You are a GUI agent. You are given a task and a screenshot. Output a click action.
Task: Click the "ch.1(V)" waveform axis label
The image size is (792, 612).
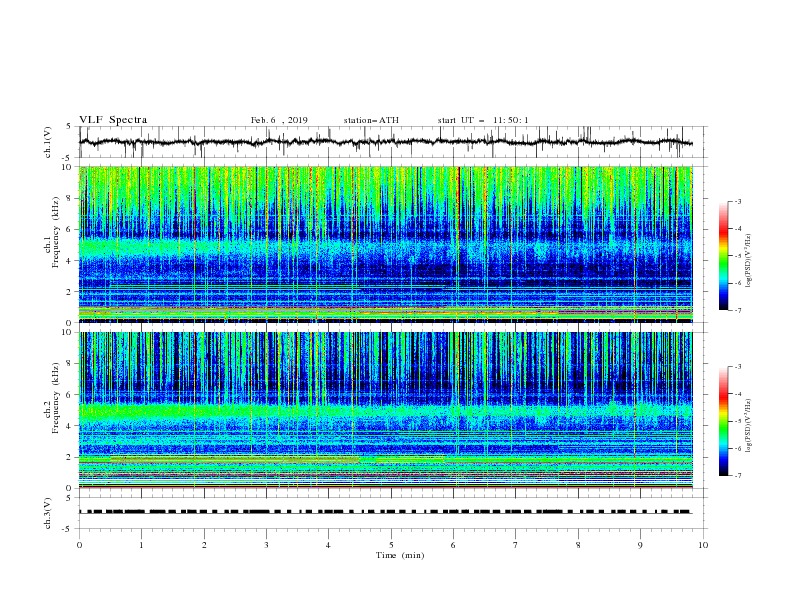[48, 142]
